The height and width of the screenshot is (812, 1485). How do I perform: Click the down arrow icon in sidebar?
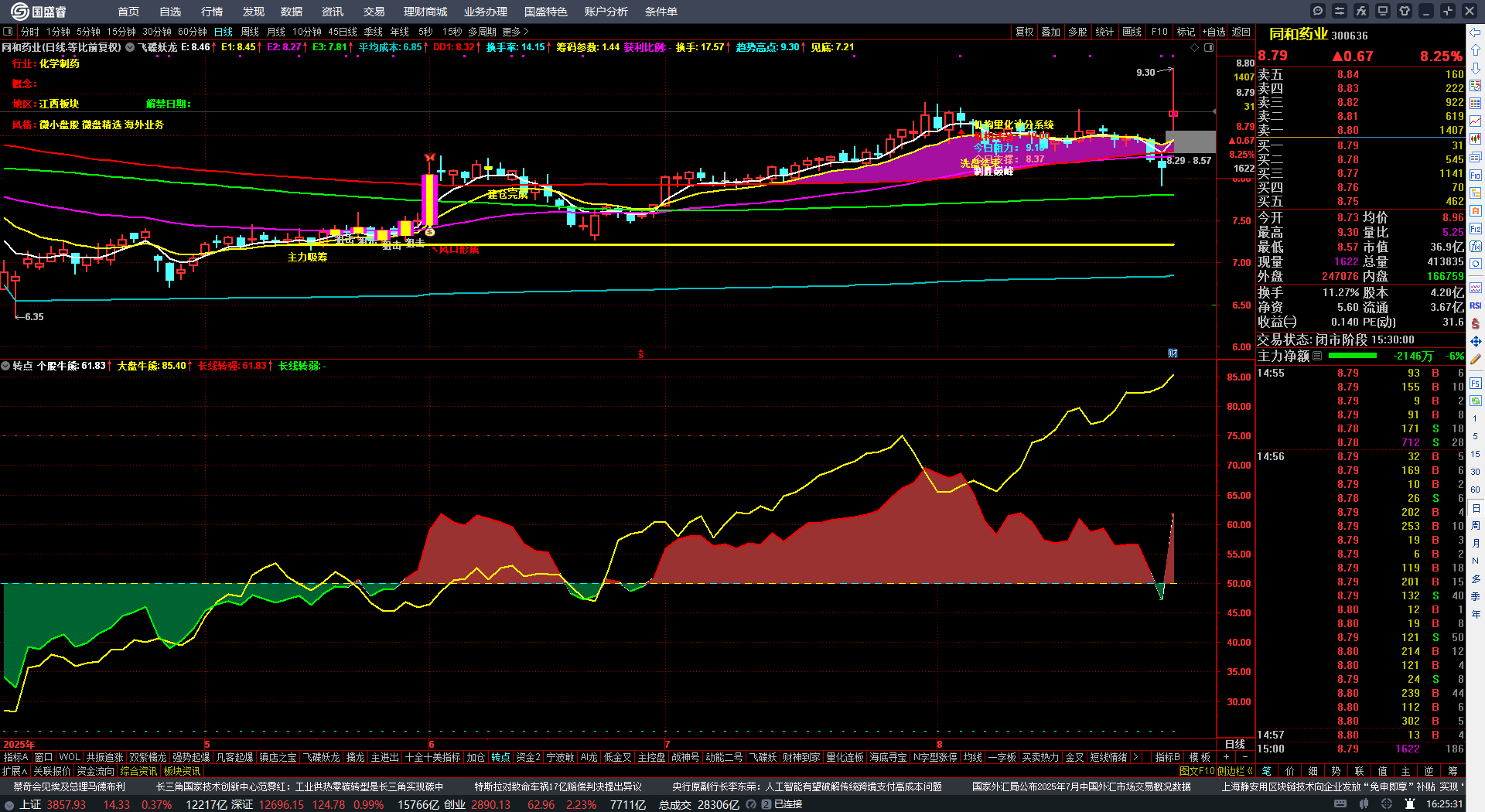[x=1476, y=68]
